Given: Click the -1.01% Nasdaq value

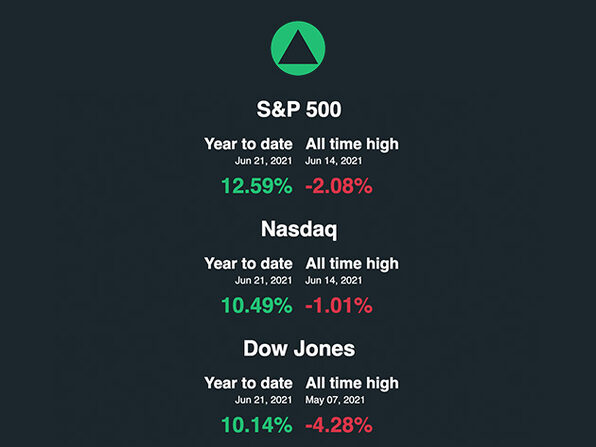Looking at the screenshot, I should tap(339, 306).
